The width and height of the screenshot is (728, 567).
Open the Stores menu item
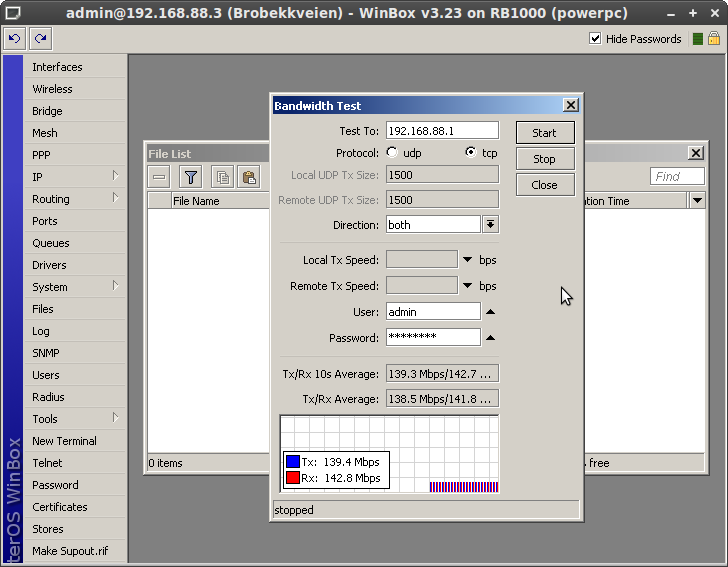pyautogui.click(x=74, y=529)
